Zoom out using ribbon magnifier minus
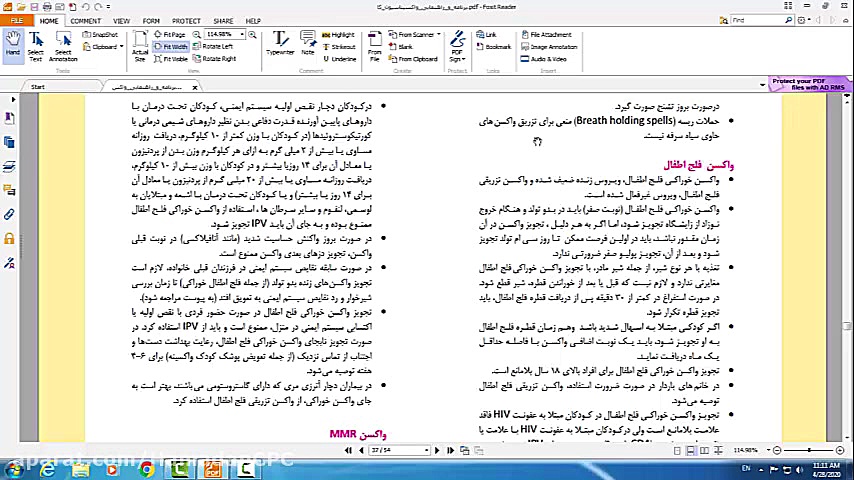The image size is (854, 480). (x=197, y=35)
